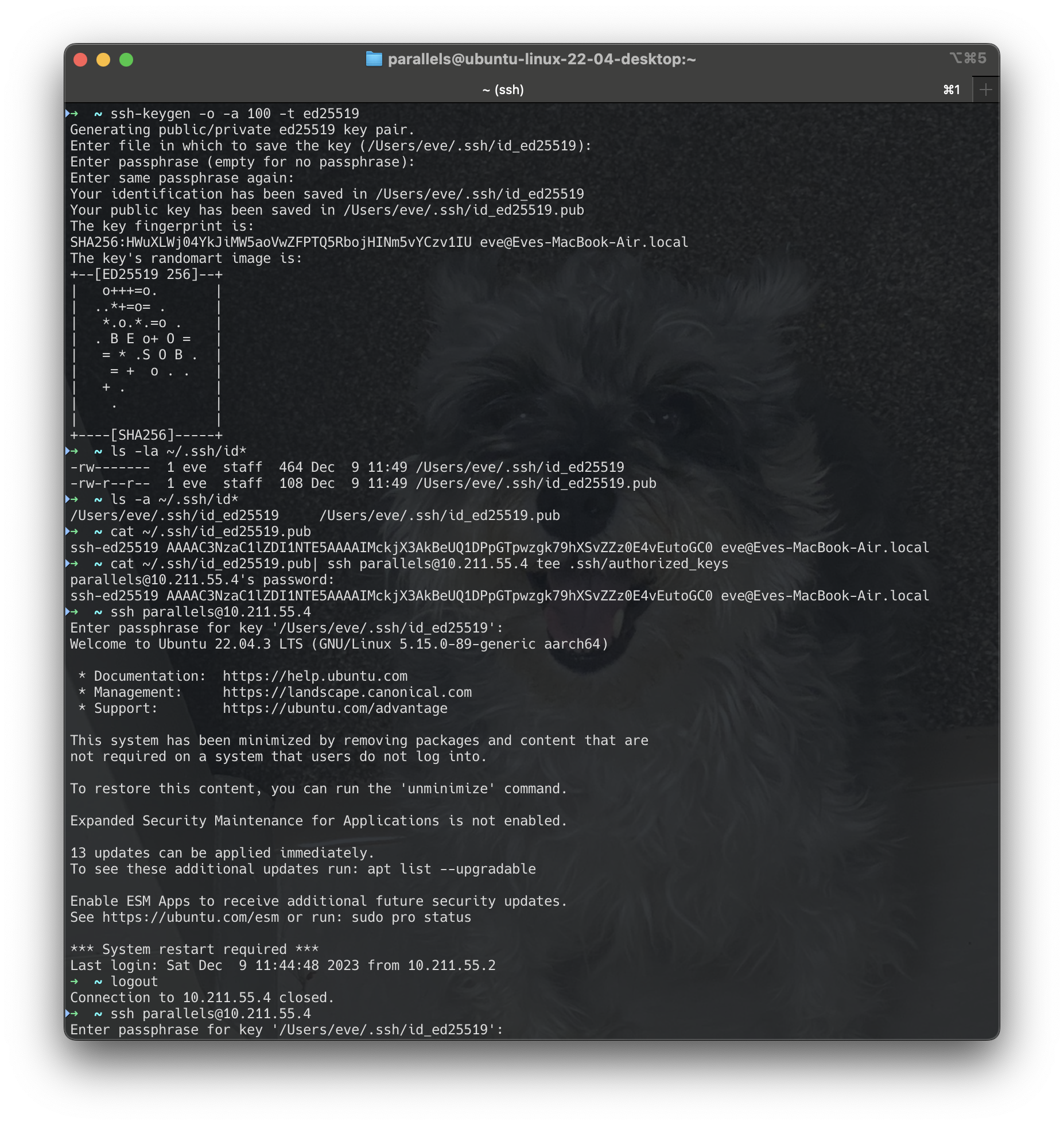Select the "~ (ssh)" tab

[503, 90]
